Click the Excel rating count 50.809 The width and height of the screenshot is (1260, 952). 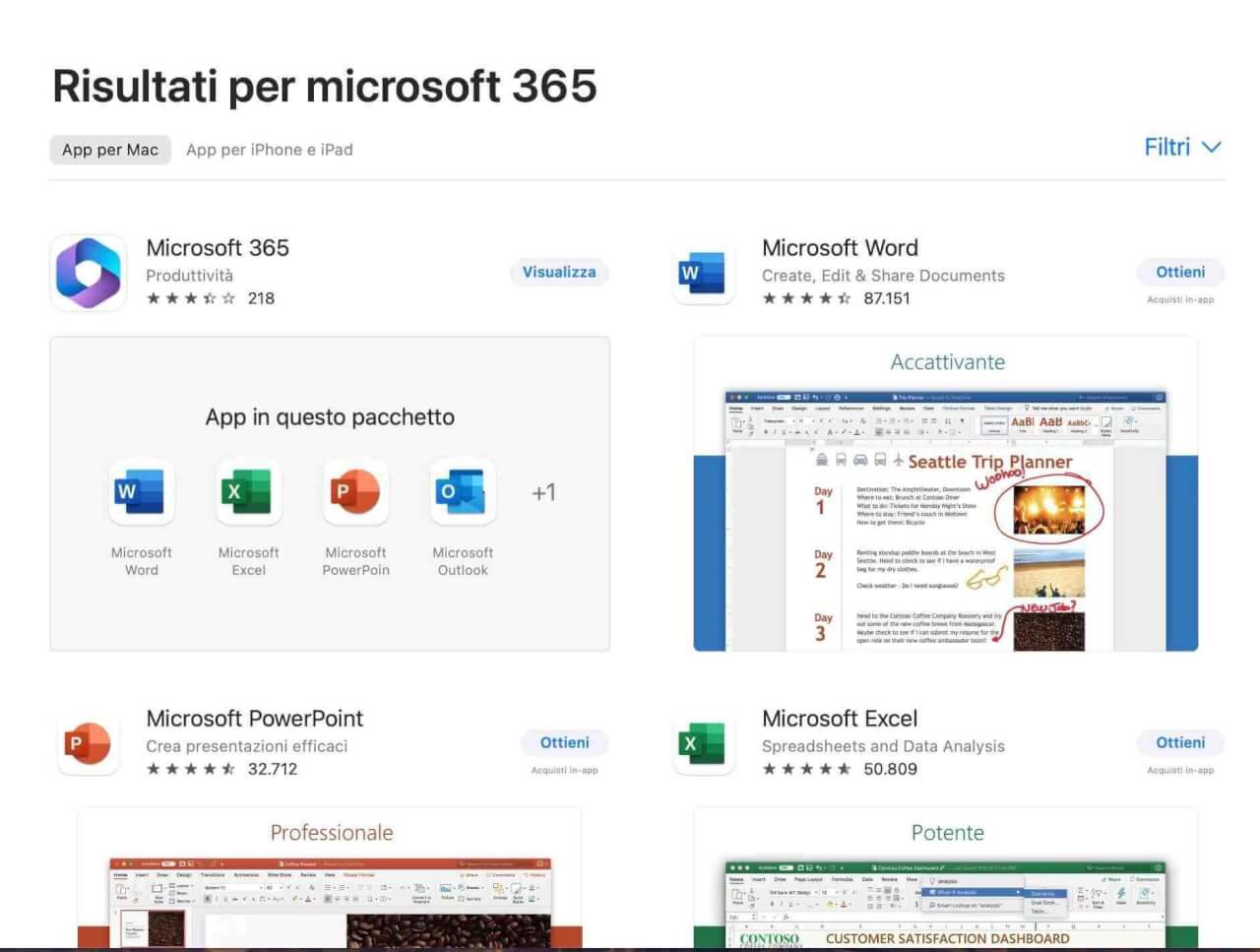pos(890,769)
